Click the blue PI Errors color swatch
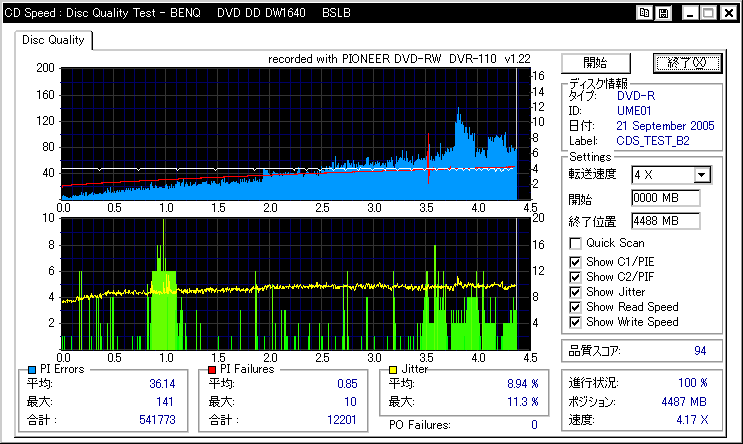 click(32, 370)
